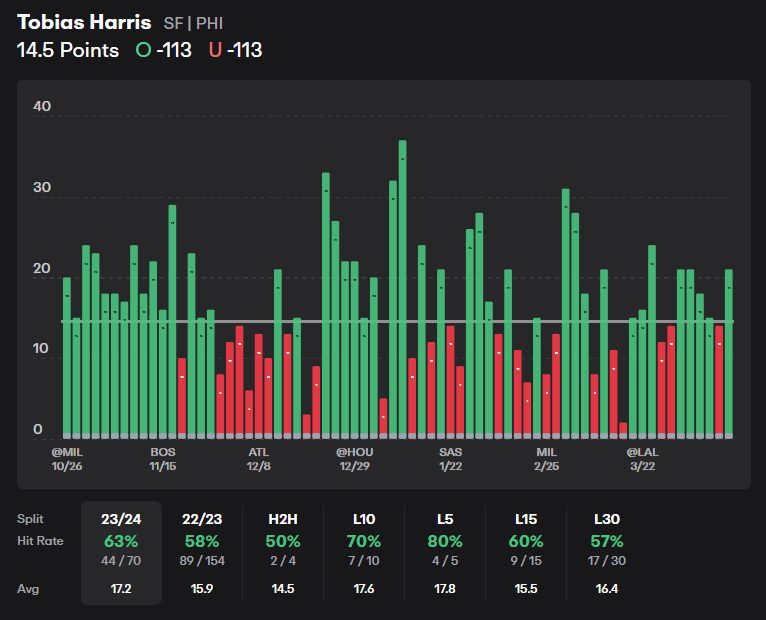Select the bar above ATL 12/8 label
This screenshot has width=766, height=620.
(x=258, y=386)
